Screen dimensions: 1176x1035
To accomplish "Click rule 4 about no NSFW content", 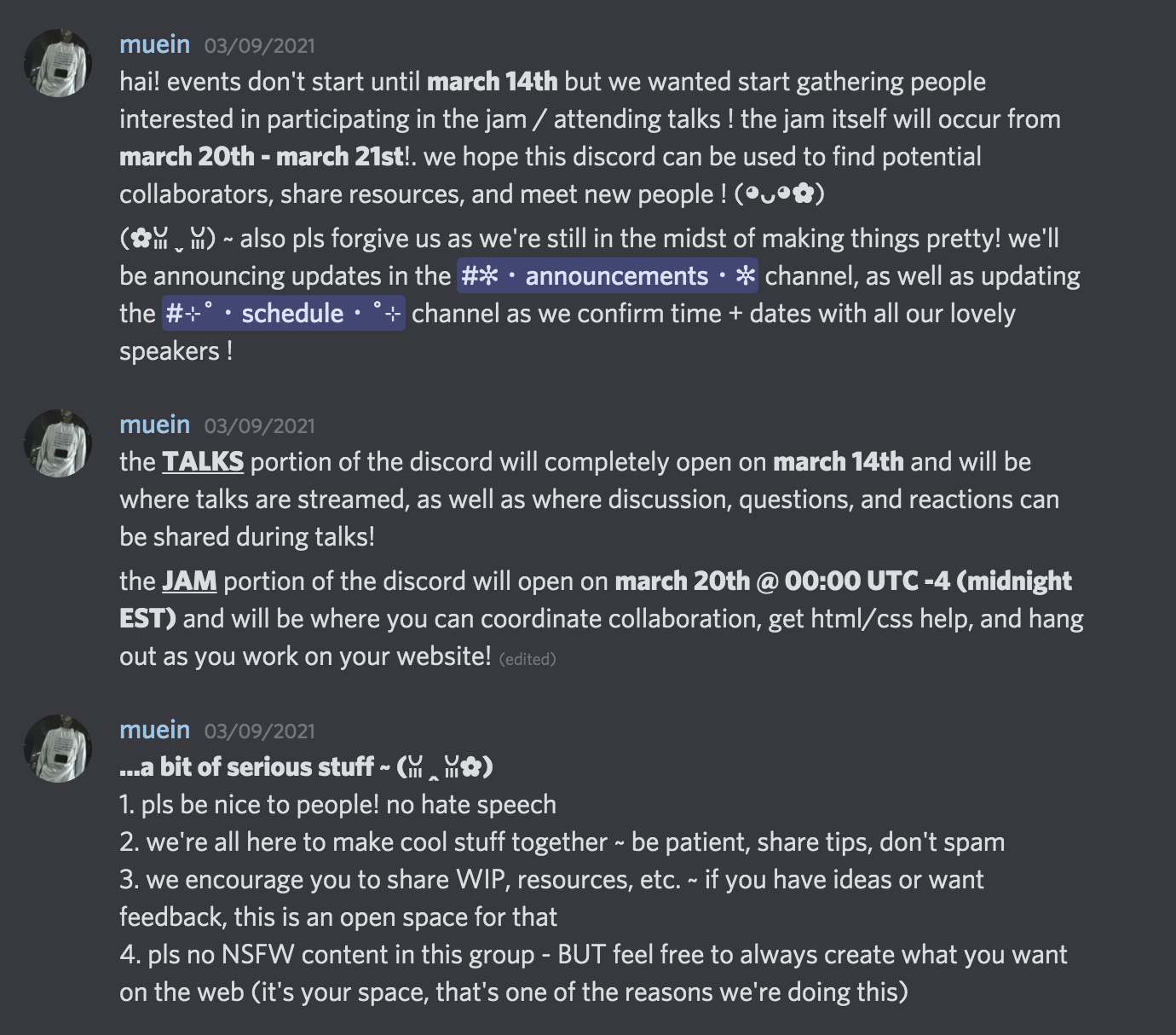I will coord(593,955).
